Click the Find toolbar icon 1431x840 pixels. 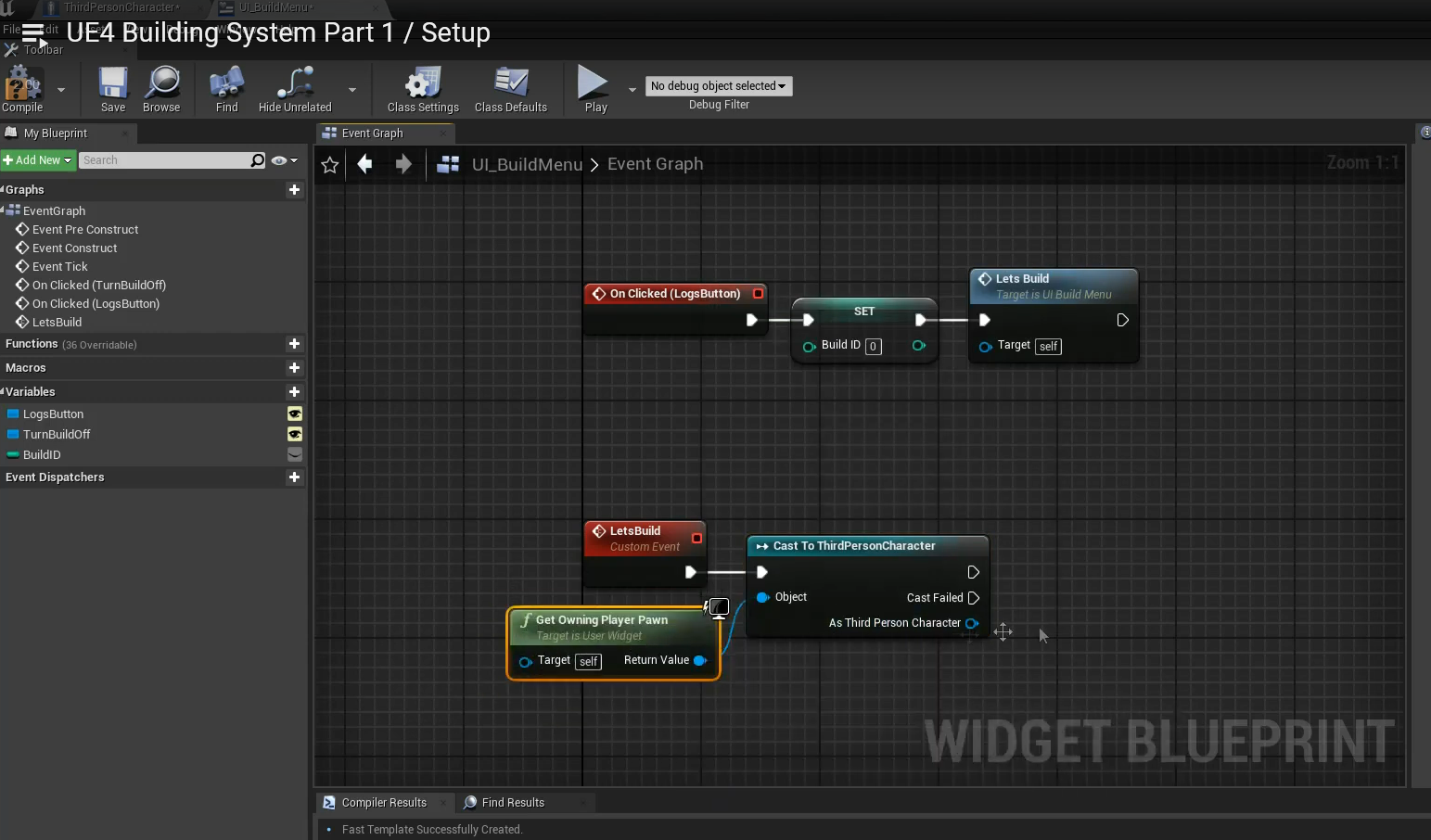[226, 85]
